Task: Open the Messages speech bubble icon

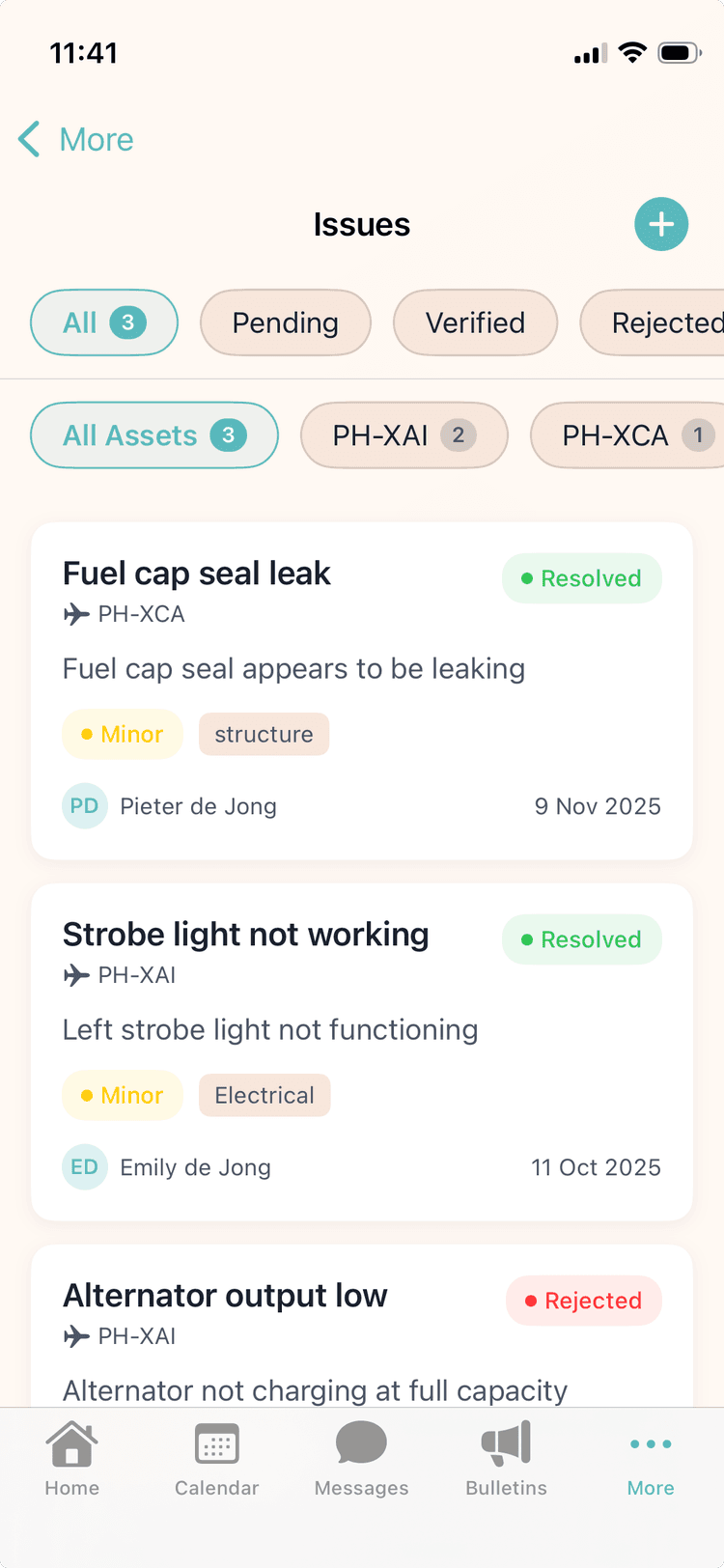Action: tap(361, 1444)
